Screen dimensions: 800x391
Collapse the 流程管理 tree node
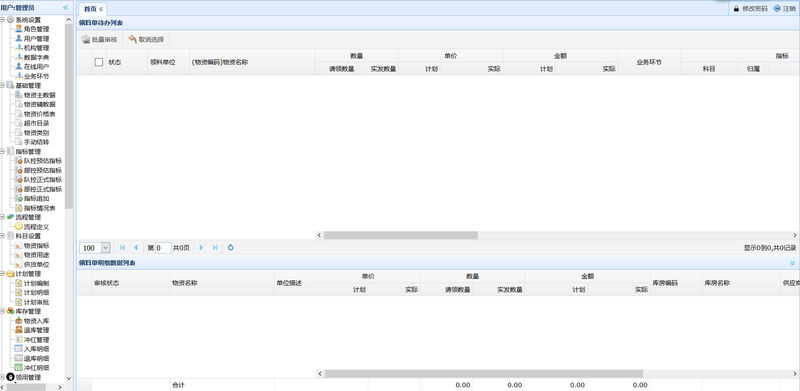click(x=3, y=217)
